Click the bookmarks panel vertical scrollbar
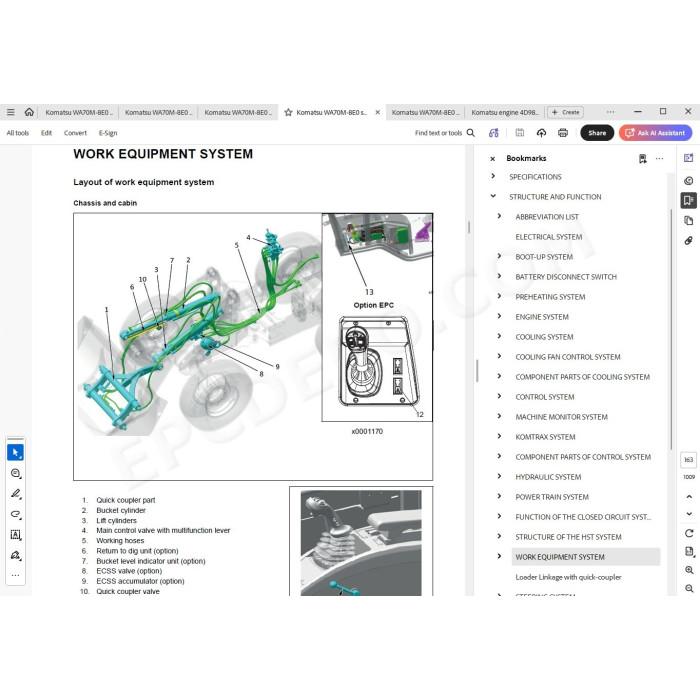Screen dimensions: 700x700 tap(671, 329)
